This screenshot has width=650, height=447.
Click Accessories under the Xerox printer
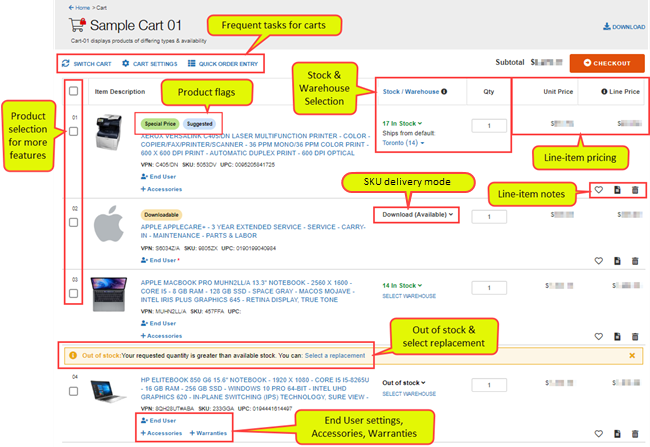[161, 189]
